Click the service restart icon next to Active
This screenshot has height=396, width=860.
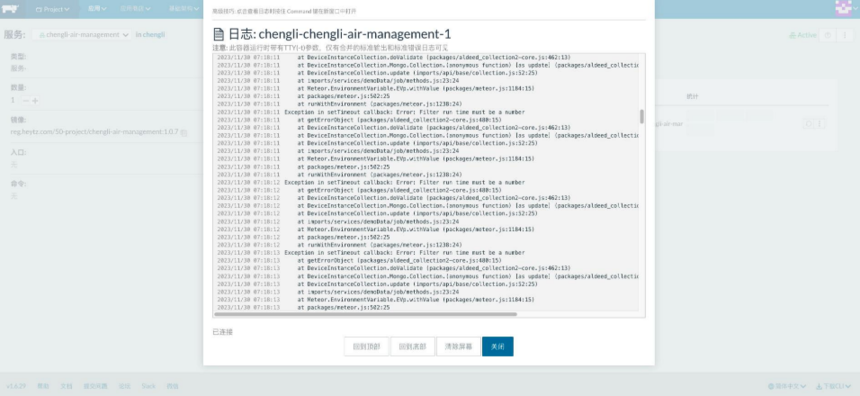point(828,35)
